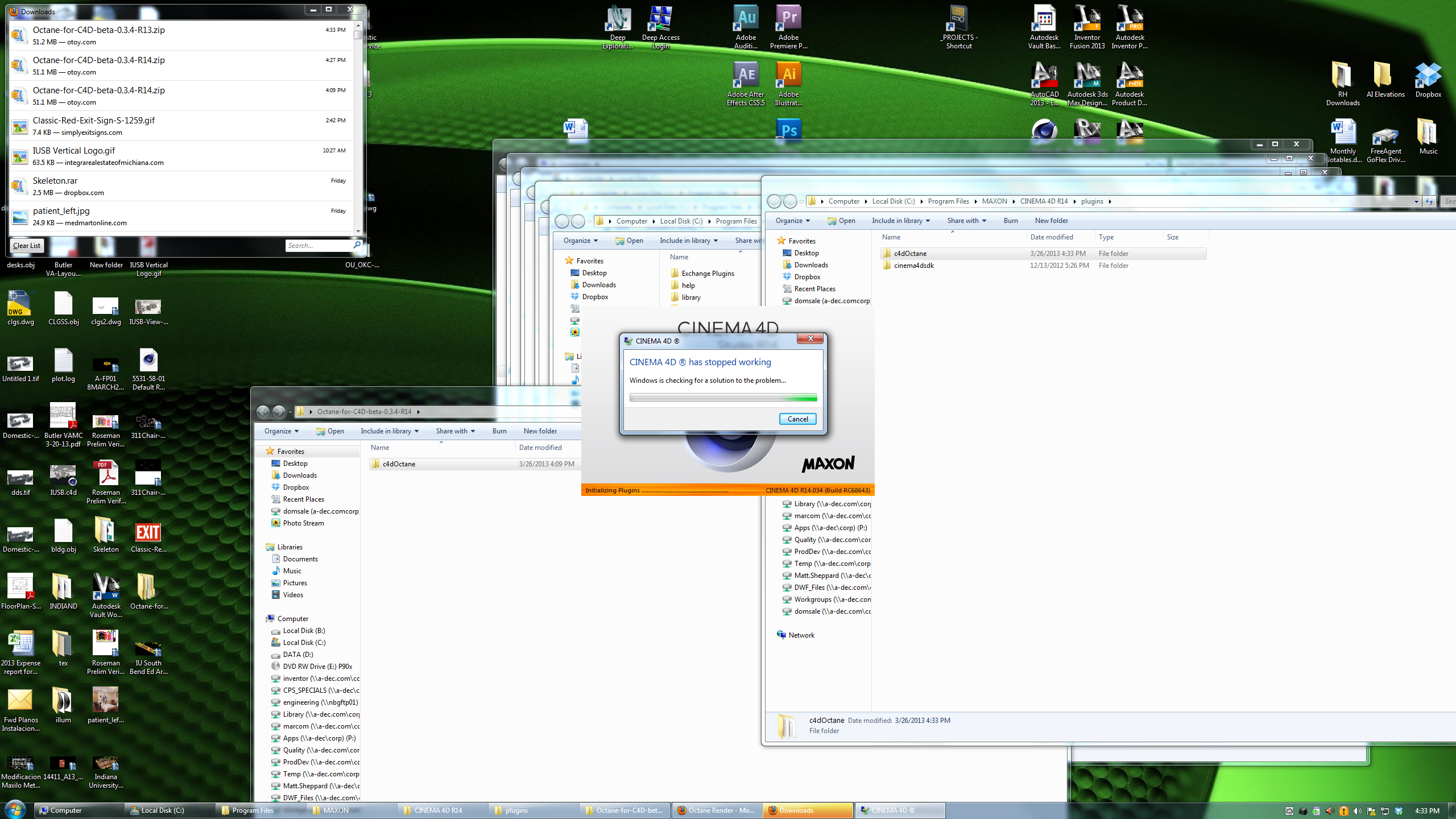
Task: Select the Skeleton.rar download entry
Action: pyautogui.click(x=181, y=186)
